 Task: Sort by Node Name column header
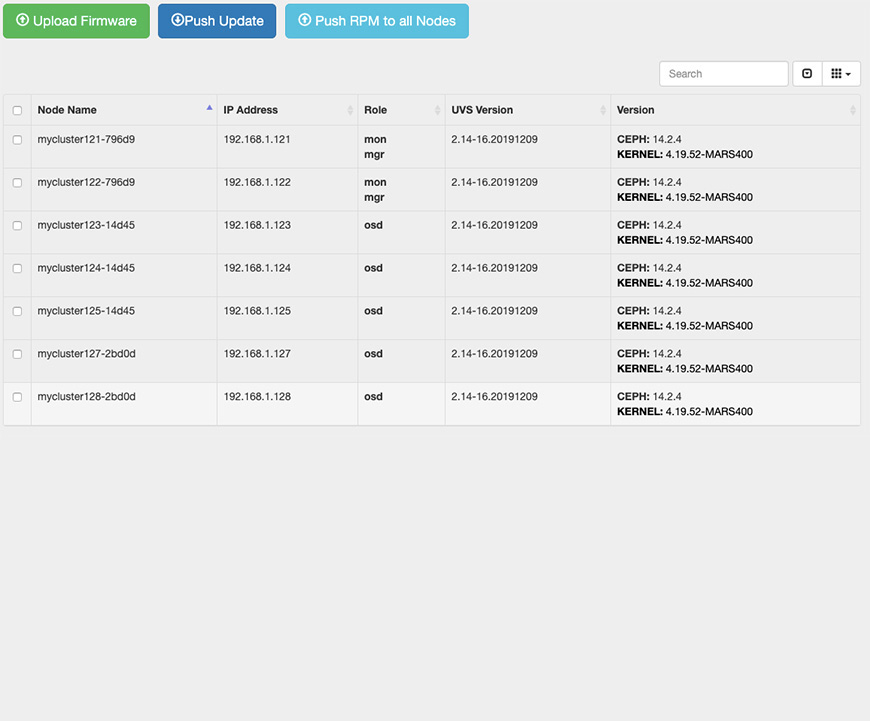point(124,110)
